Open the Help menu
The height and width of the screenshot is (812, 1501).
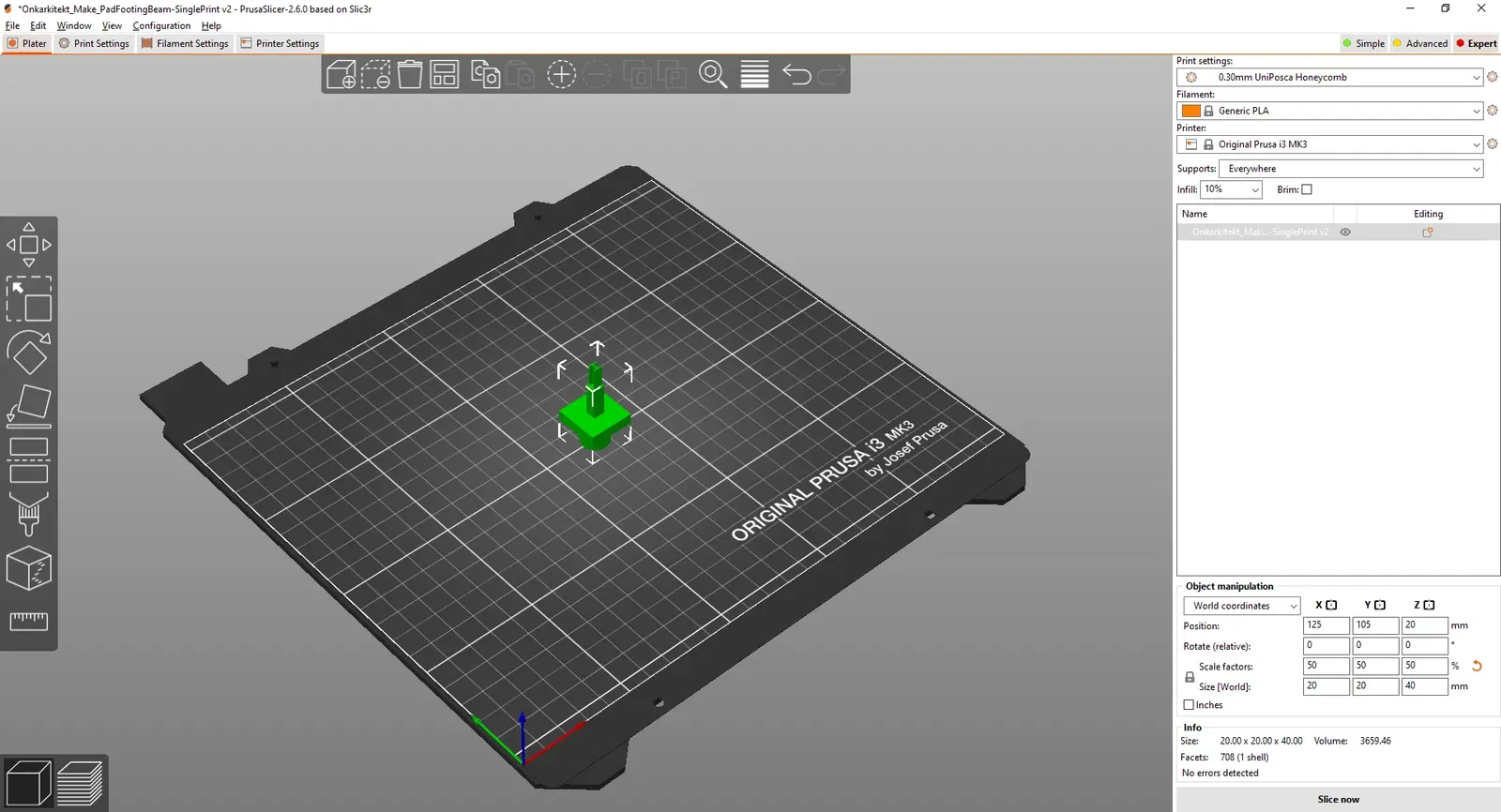tap(211, 26)
